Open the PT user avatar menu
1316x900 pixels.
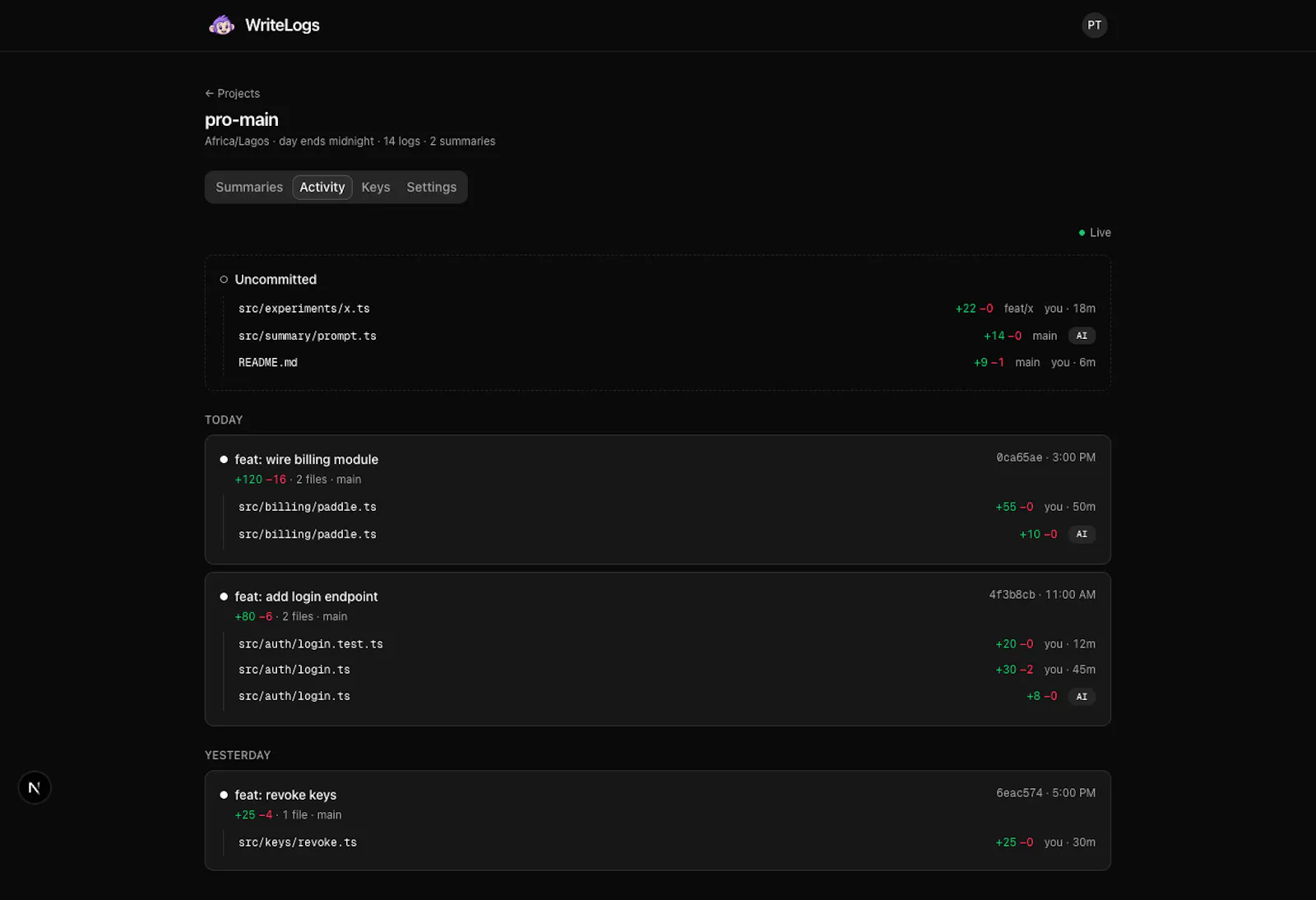click(x=1094, y=26)
